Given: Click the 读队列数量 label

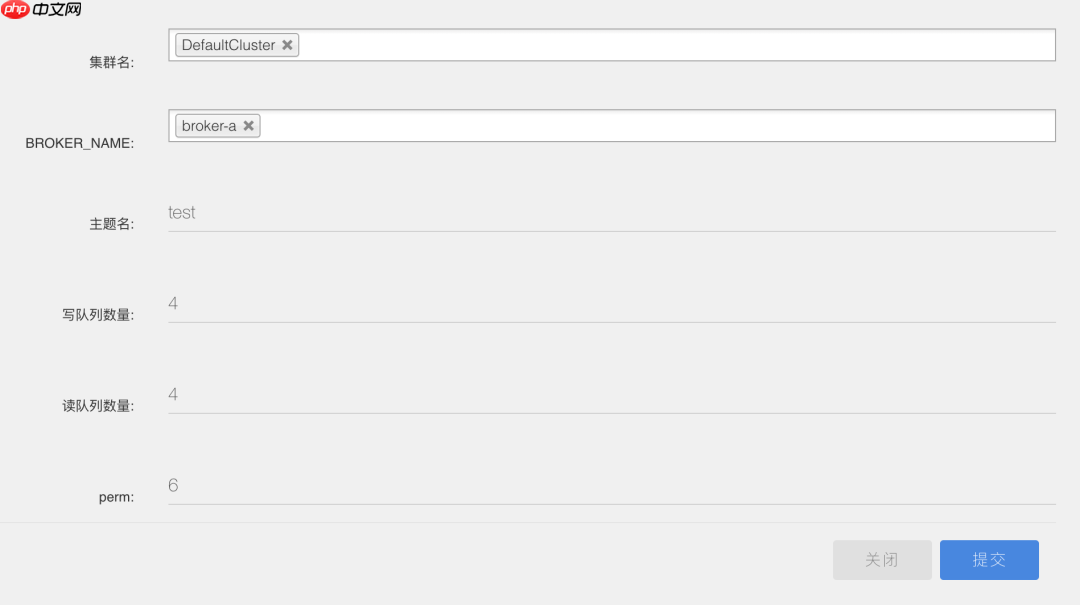Looking at the screenshot, I should 98,406.
